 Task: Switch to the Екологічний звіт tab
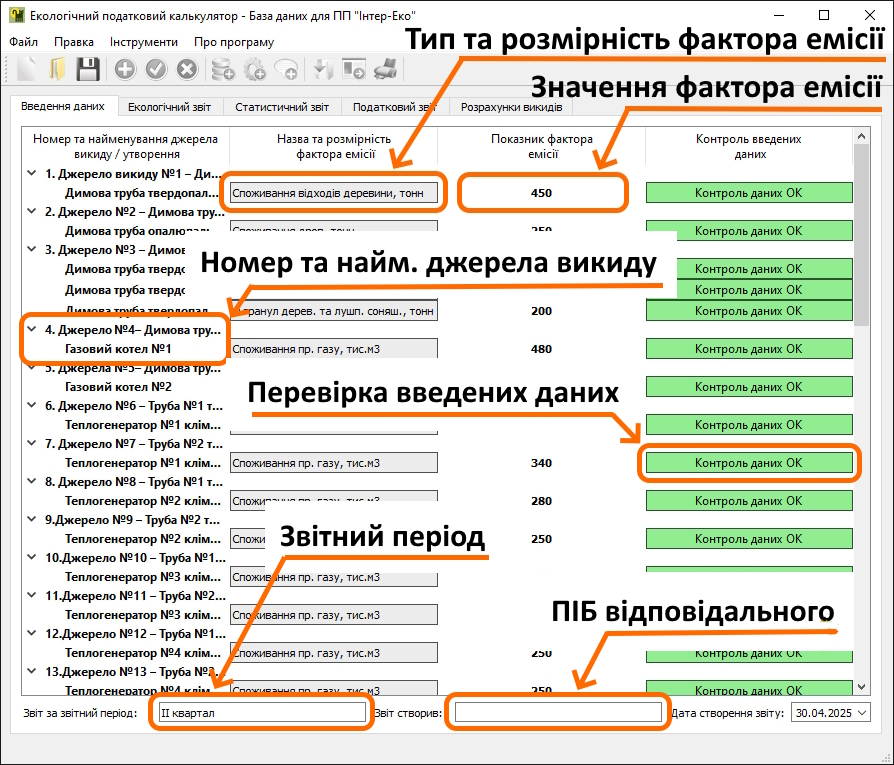(x=169, y=107)
